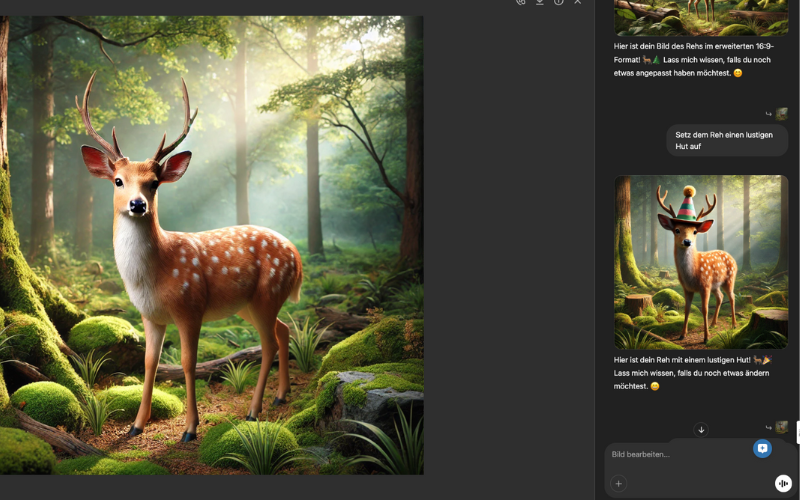The image size is (800, 500).
Task: Start voice mode with the waveform icon
Action: 782,483
